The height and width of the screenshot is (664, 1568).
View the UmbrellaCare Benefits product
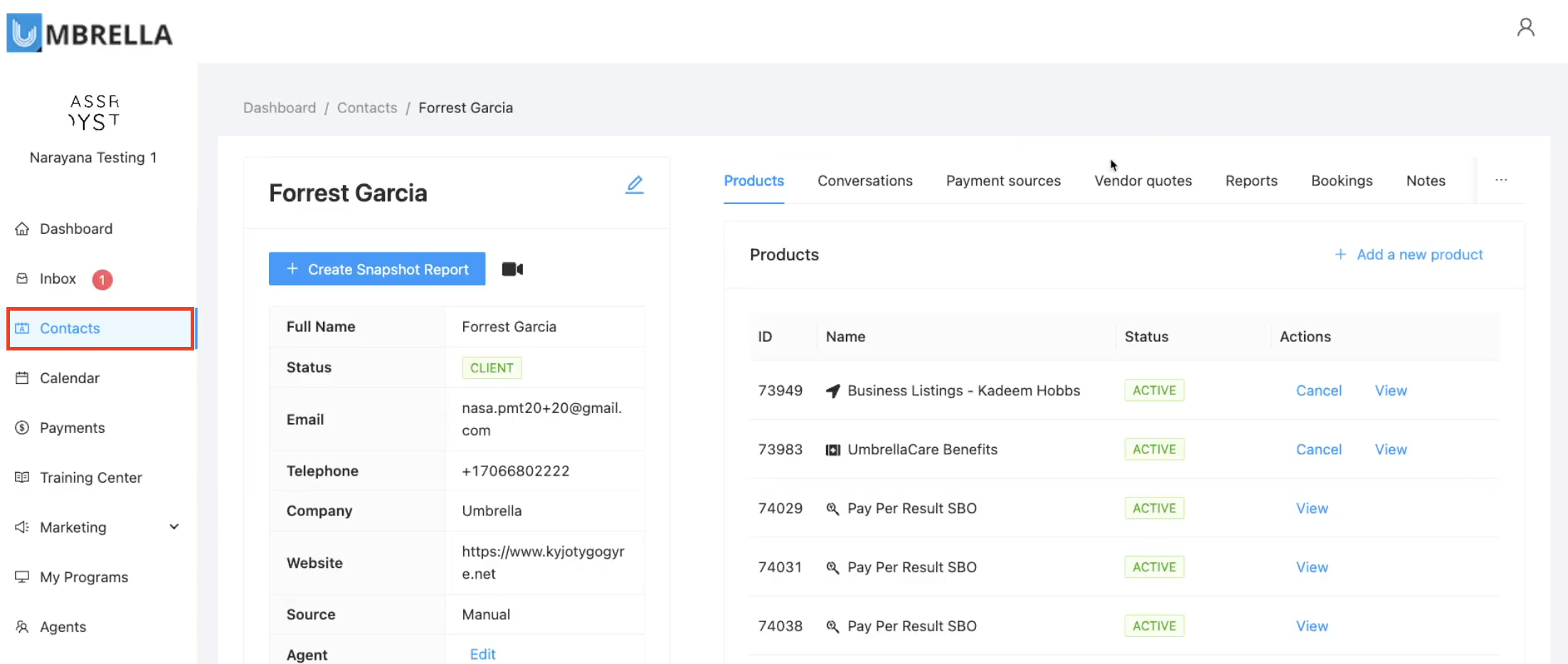pos(1390,449)
